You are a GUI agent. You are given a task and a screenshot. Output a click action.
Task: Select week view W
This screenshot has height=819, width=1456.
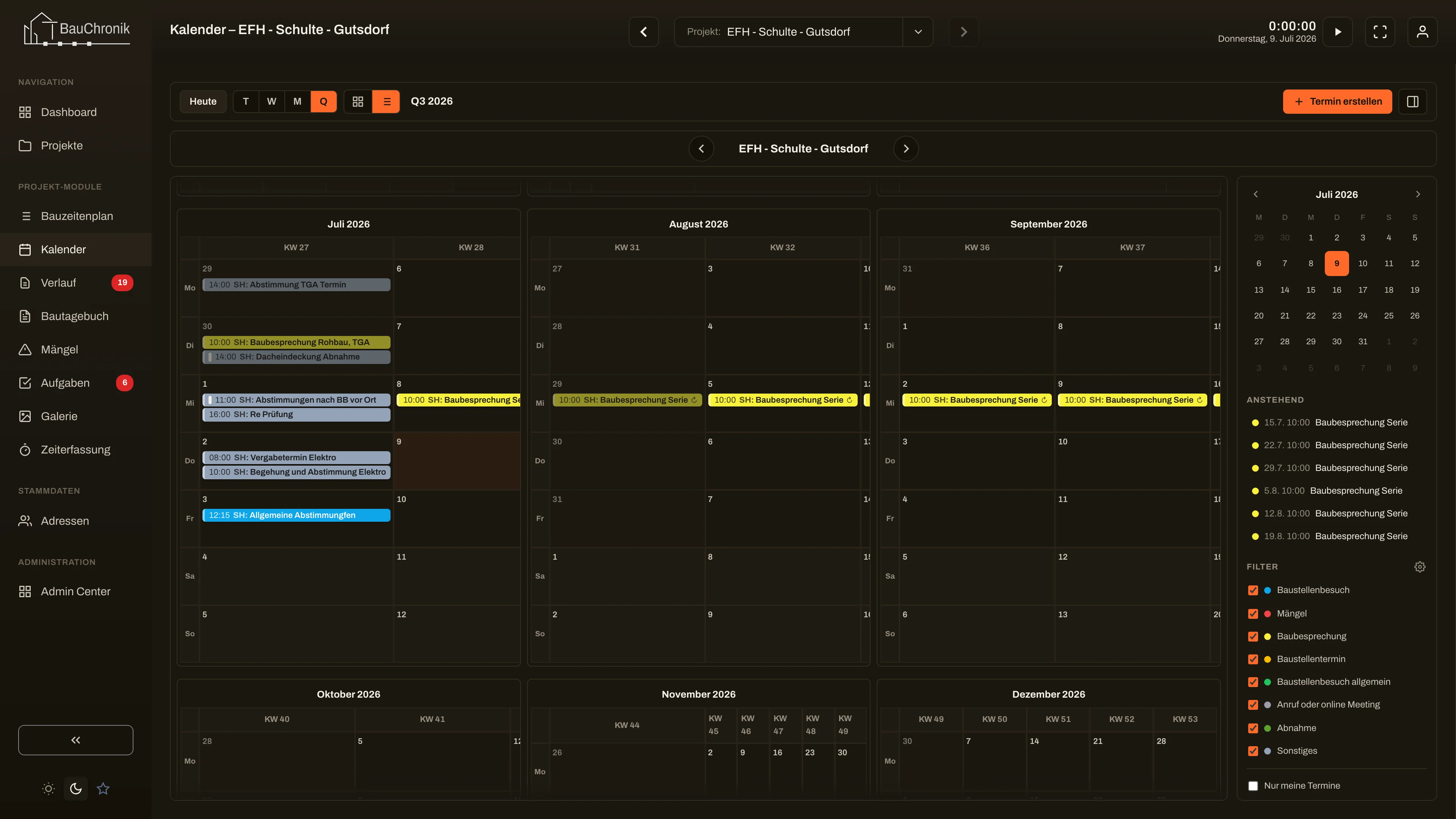(x=272, y=101)
